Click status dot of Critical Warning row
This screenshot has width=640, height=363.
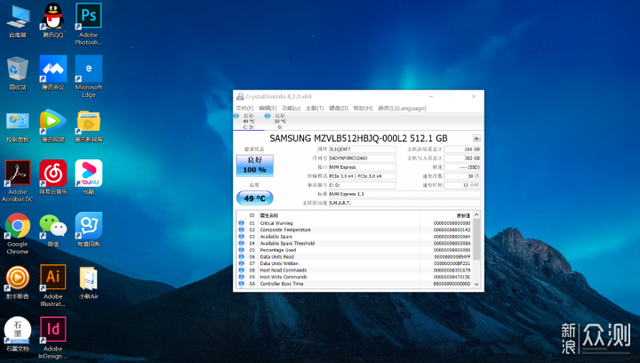[242, 223]
